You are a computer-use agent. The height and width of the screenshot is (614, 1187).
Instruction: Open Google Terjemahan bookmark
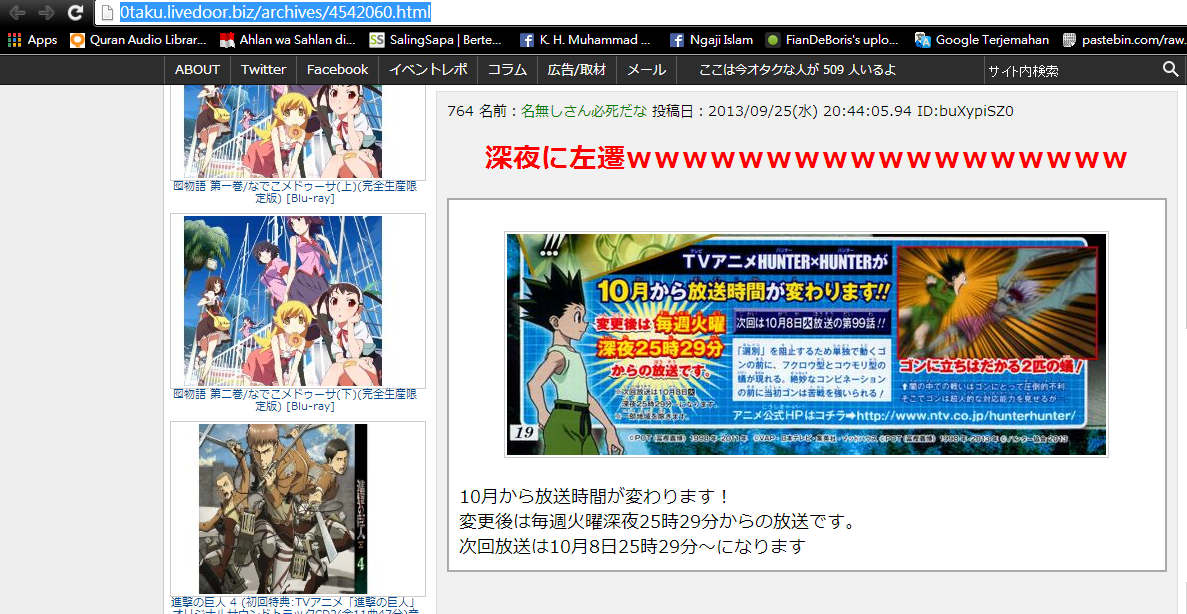982,40
